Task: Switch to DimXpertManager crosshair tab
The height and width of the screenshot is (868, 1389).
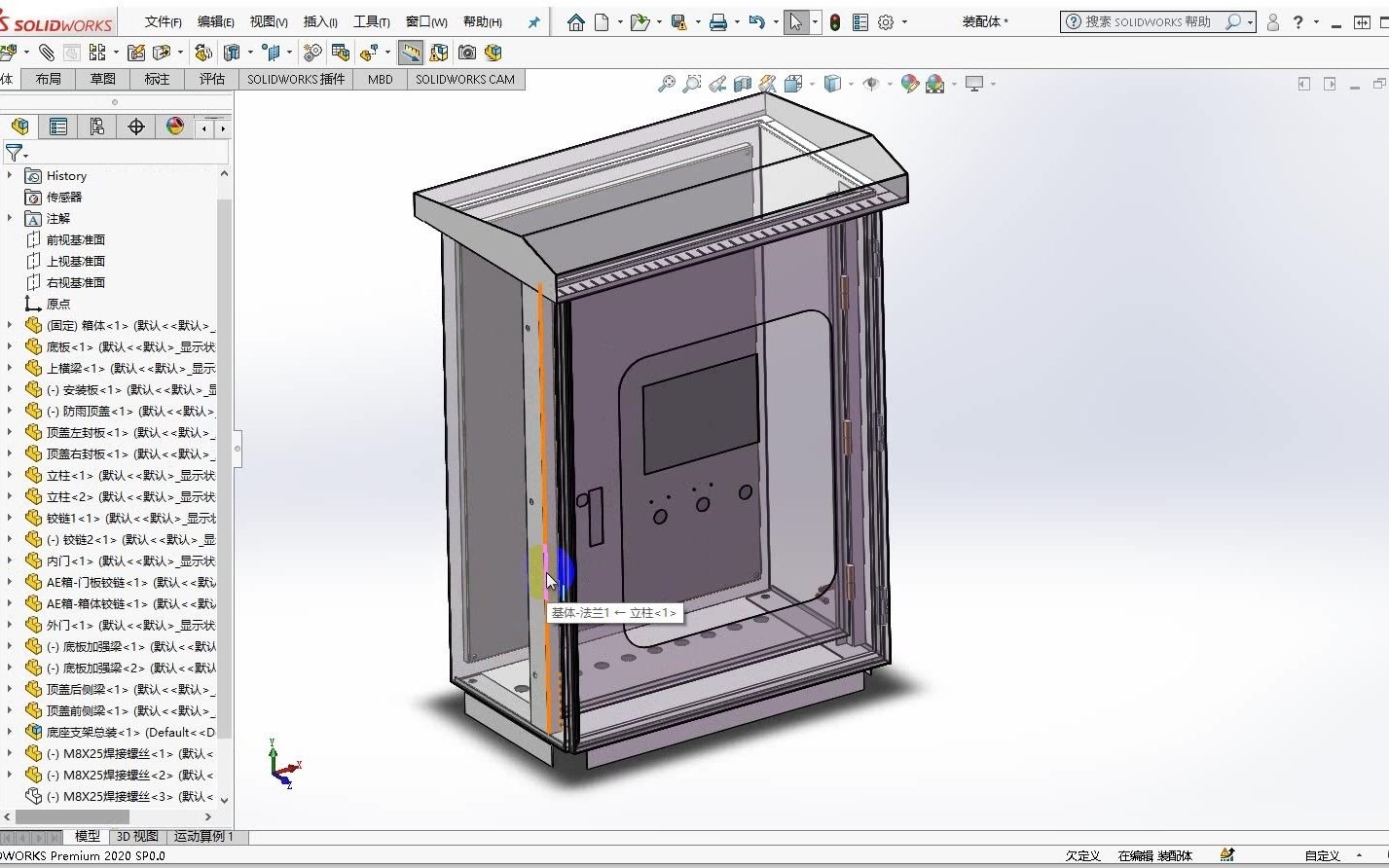Action: click(136, 127)
